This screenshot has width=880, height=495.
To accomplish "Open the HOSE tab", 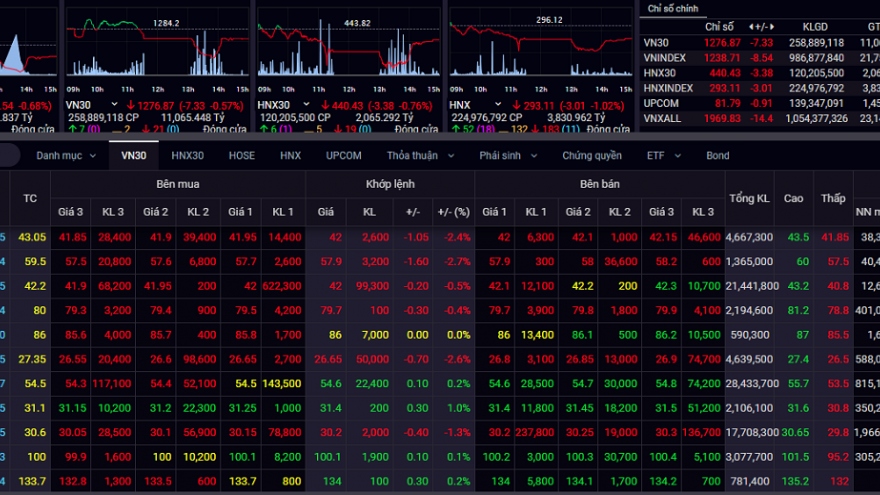I will tap(242, 155).
